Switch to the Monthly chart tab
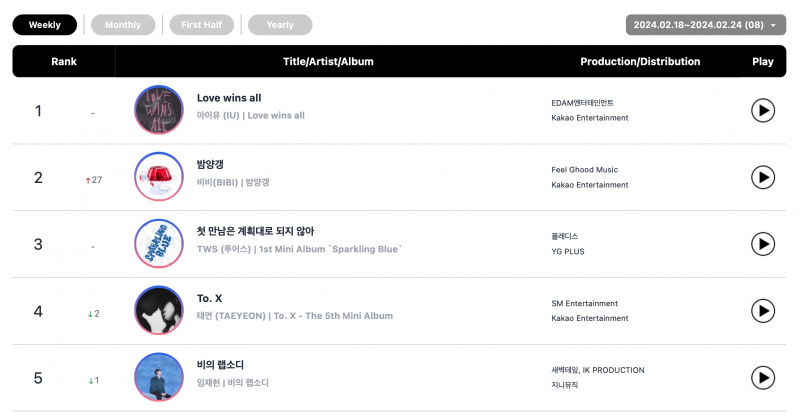The image size is (800, 416). [x=123, y=25]
